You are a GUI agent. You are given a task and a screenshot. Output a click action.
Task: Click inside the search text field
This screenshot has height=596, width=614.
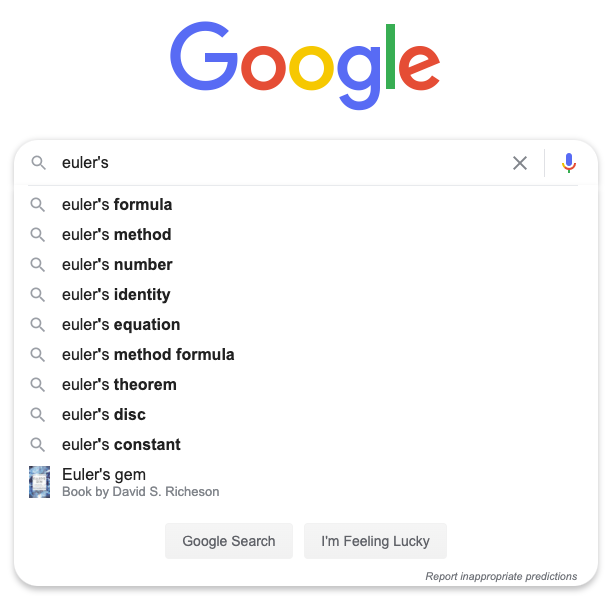click(280, 163)
